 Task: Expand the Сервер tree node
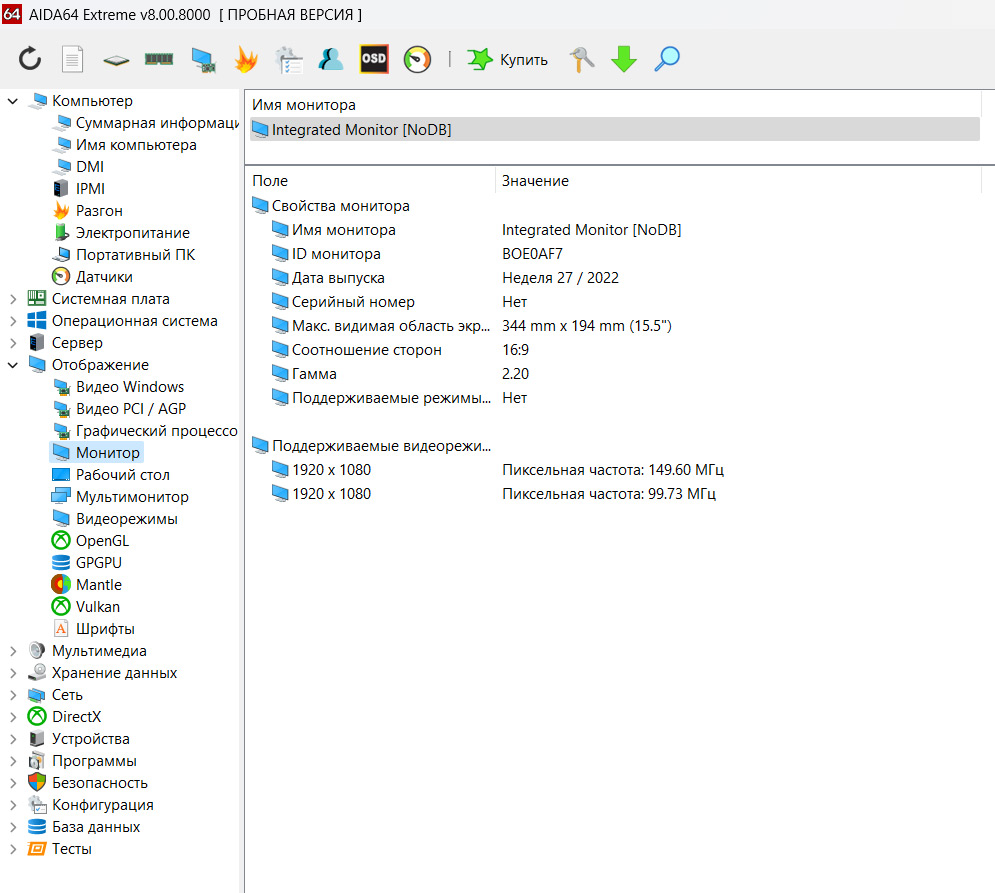click(13, 343)
